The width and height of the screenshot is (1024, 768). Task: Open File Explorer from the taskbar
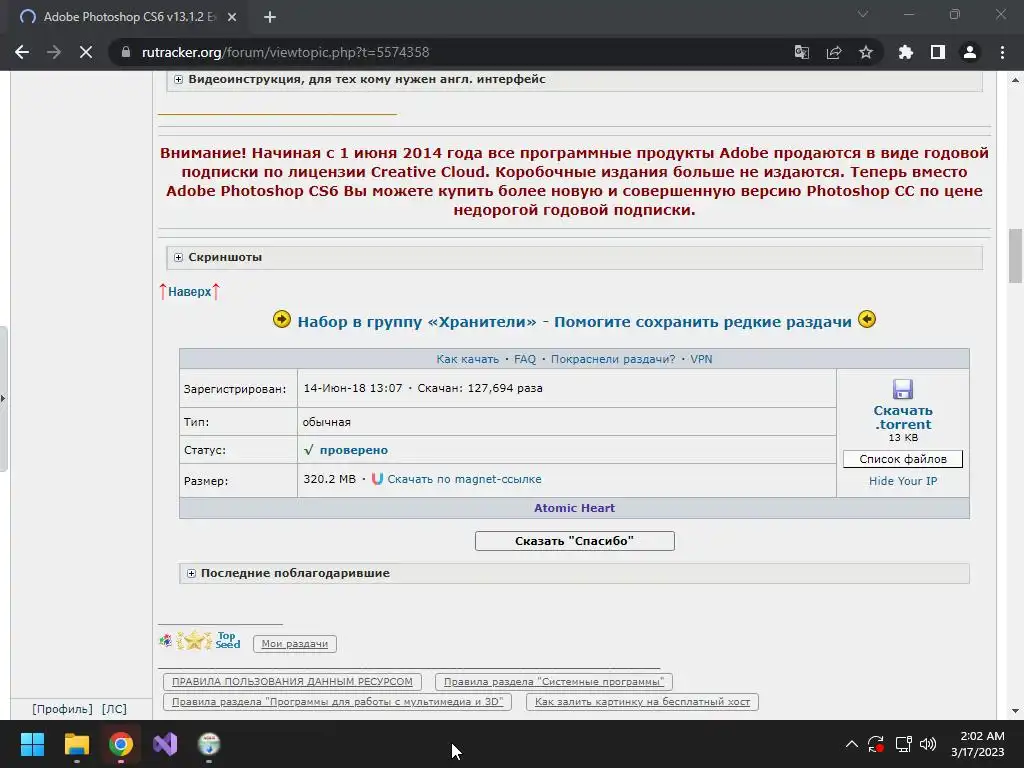tap(76, 744)
